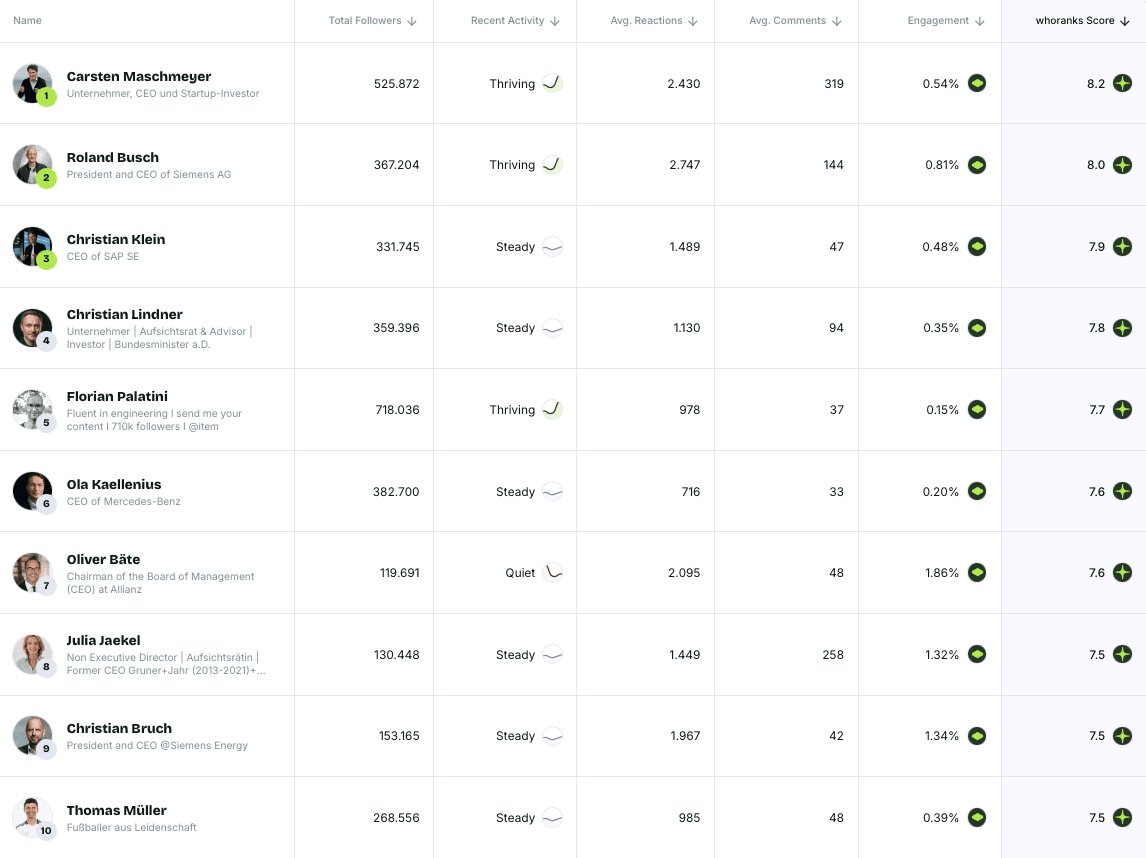Screen dimensions: 1146x858
Task: Open Oliver Bäte name link
Action: click(x=103, y=560)
